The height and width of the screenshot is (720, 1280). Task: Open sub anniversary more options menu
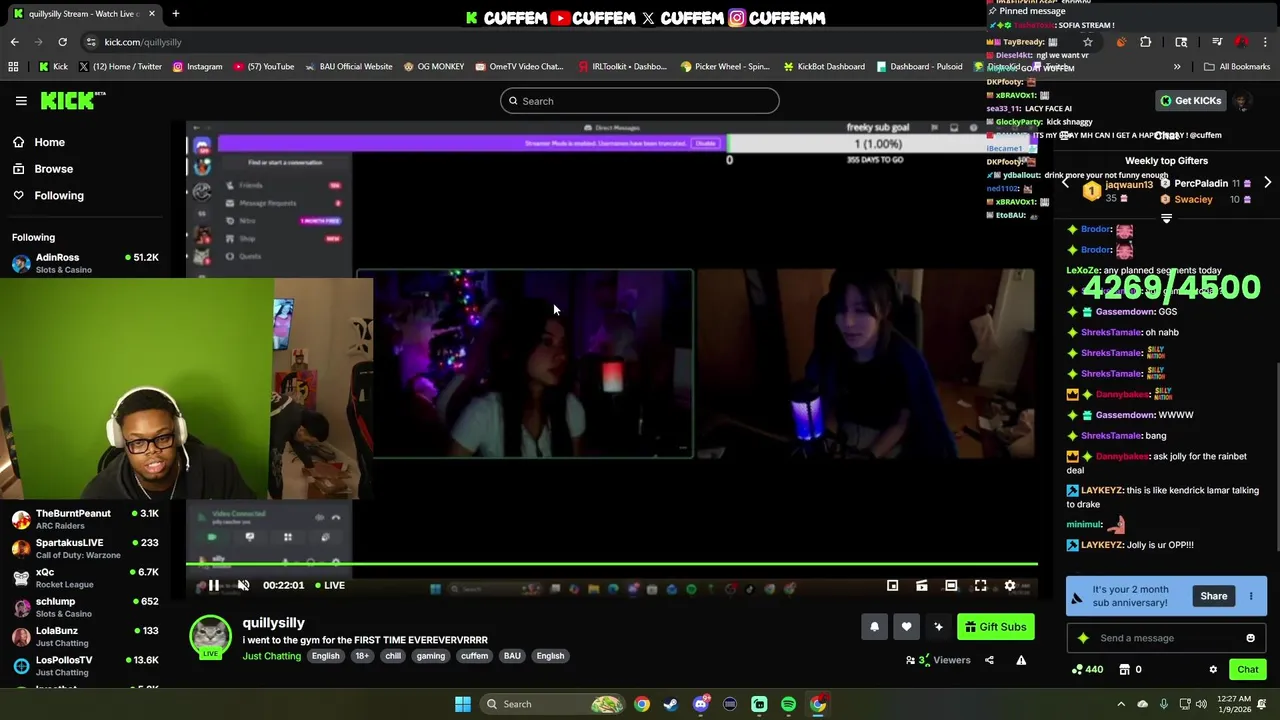tap(1251, 596)
